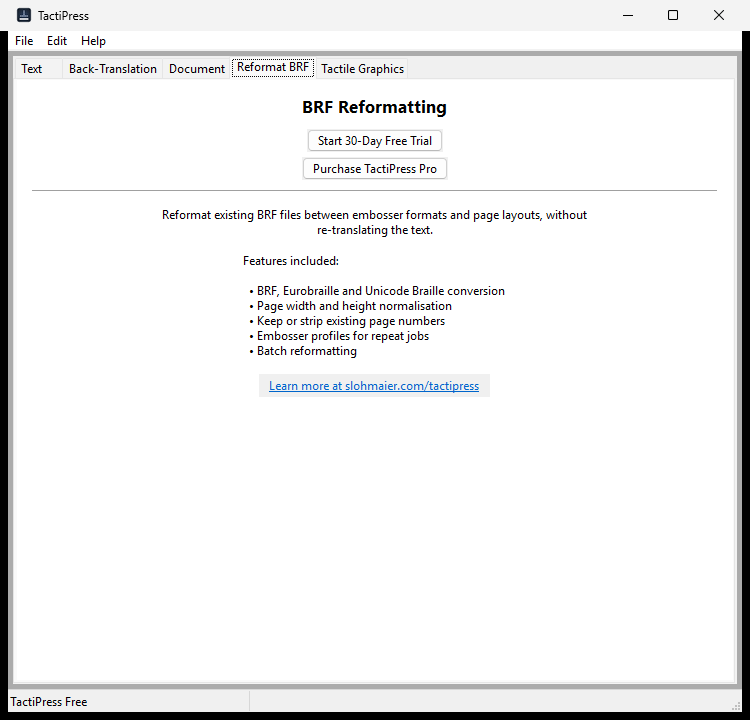Click 'Keep or strip existing page numbers' bullet

click(x=347, y=321)
